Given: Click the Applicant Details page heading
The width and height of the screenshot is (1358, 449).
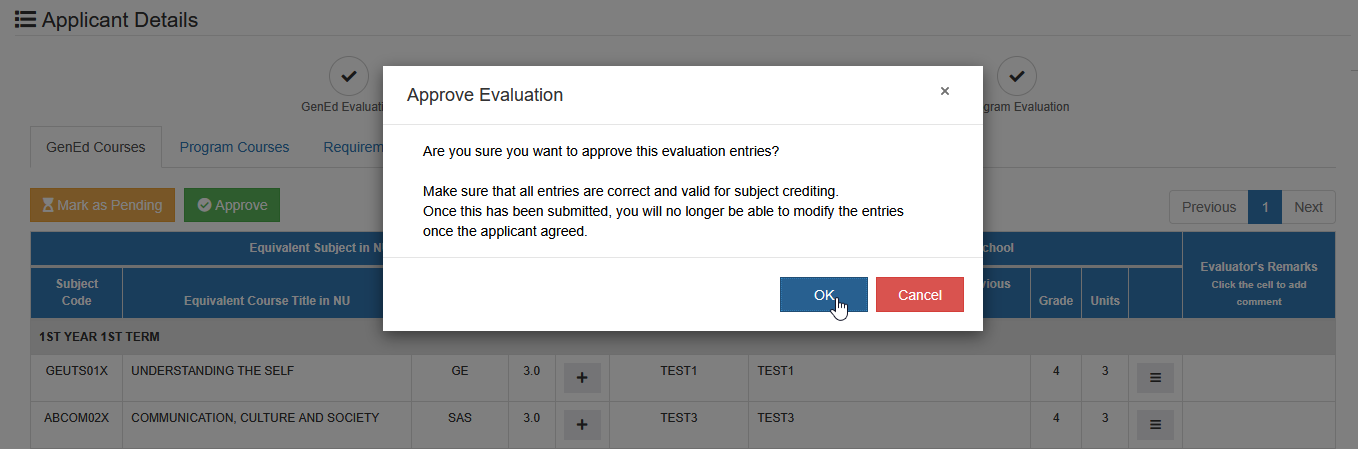Looking at the screenshot, I should (120, 20).
